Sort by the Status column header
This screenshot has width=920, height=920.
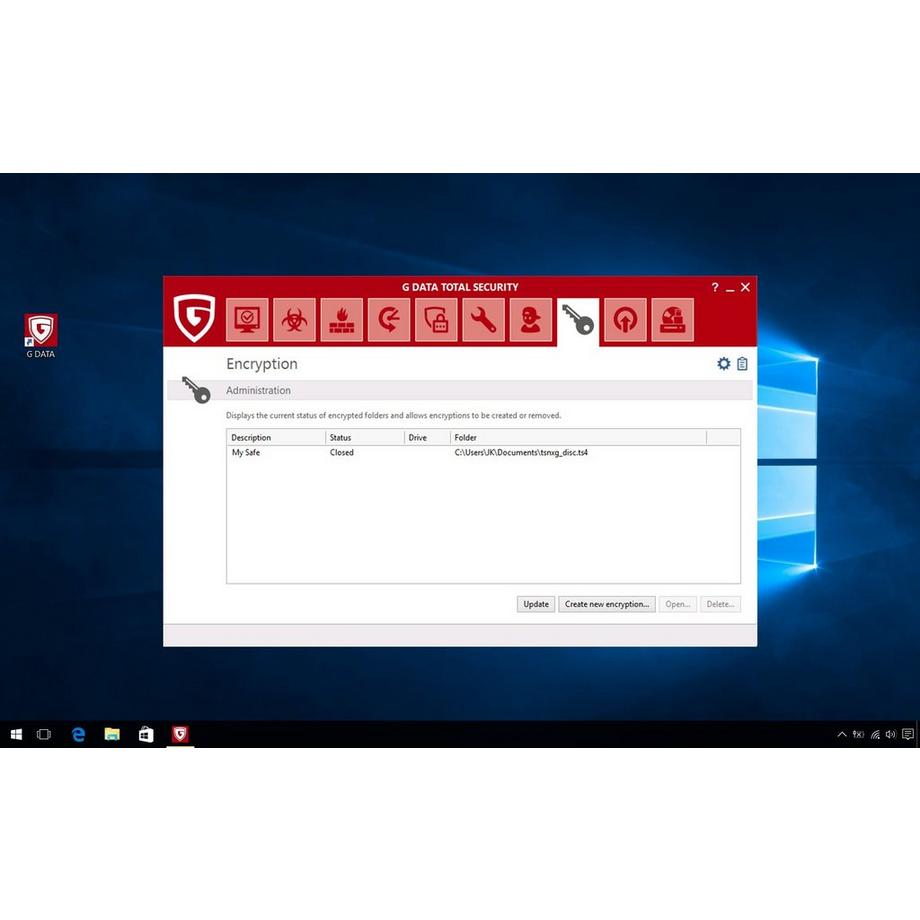click(340, 437)
